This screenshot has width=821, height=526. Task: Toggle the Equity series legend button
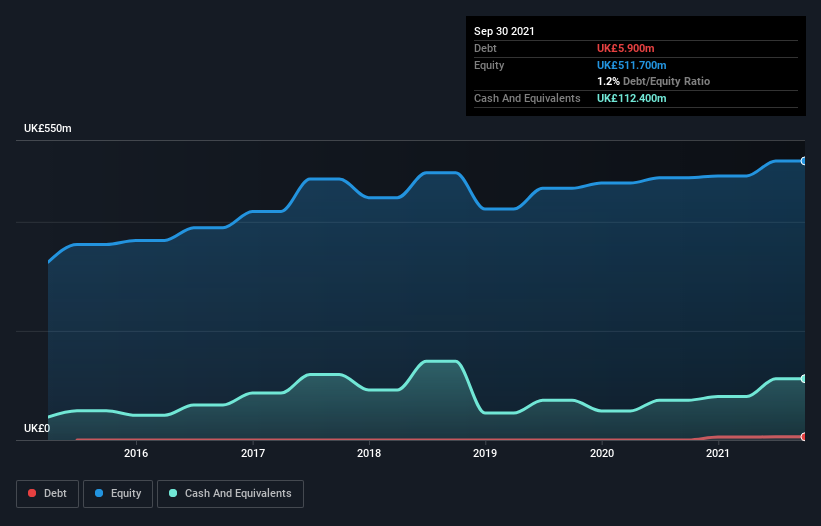(118, 494)
